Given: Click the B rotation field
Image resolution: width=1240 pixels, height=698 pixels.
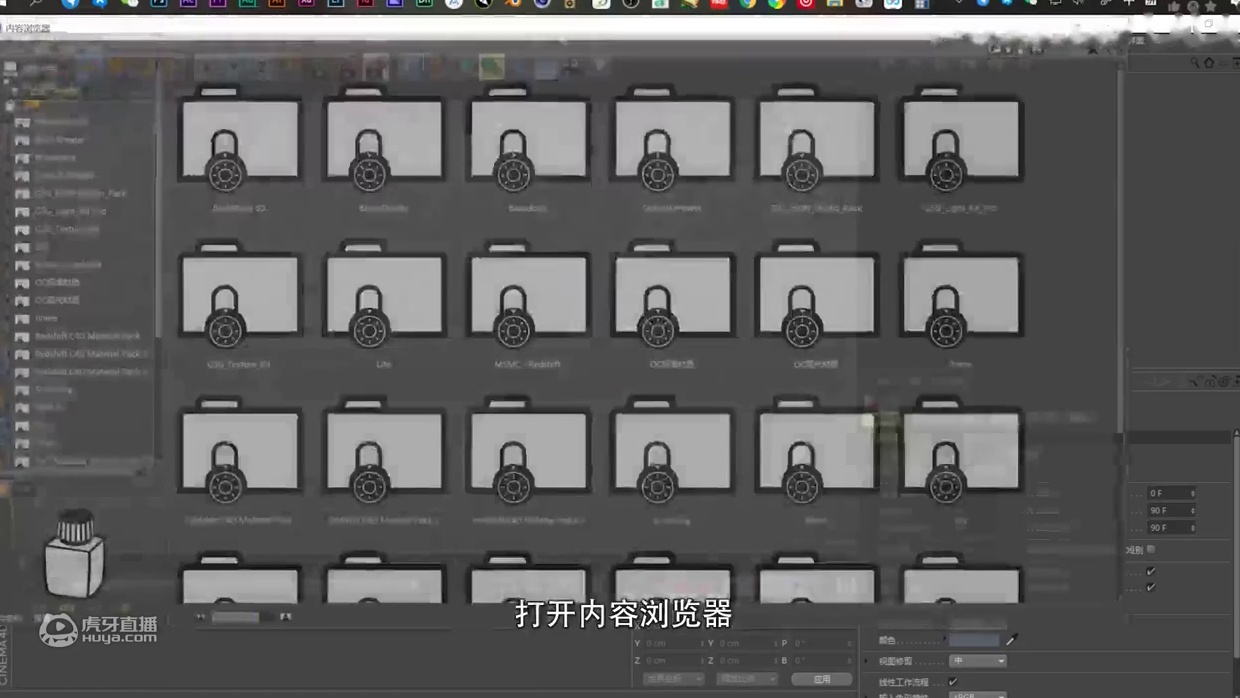Looking at the screenshot, I should (x=821, y=660).
